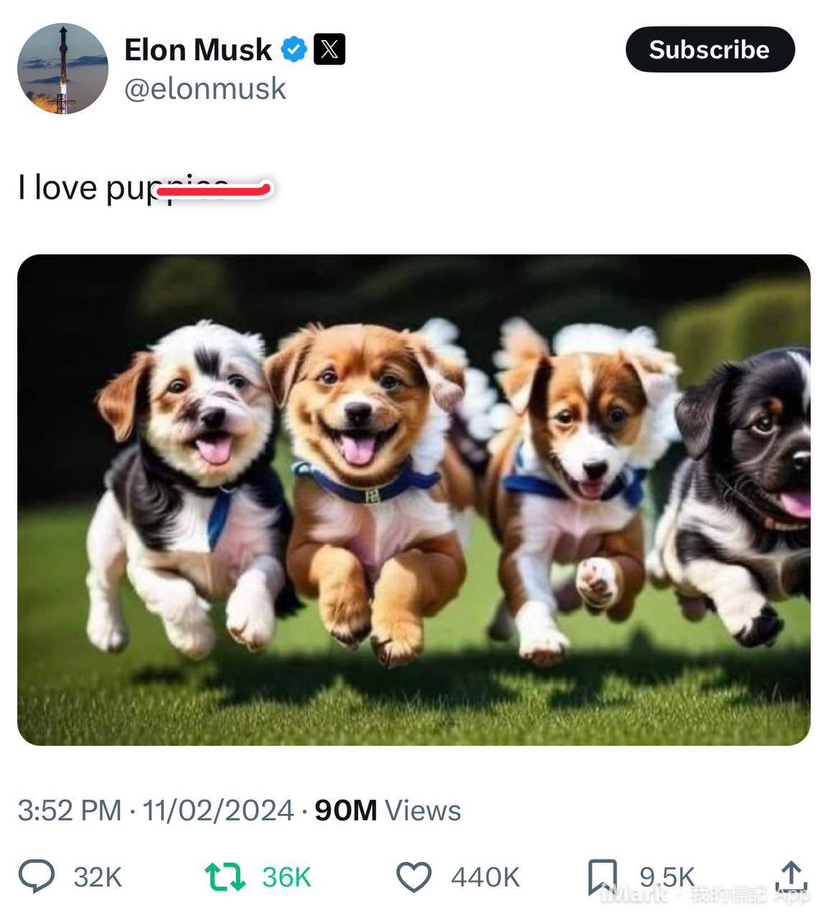
Task: Open the Elon Musk display name
Action: click(198, 49)
